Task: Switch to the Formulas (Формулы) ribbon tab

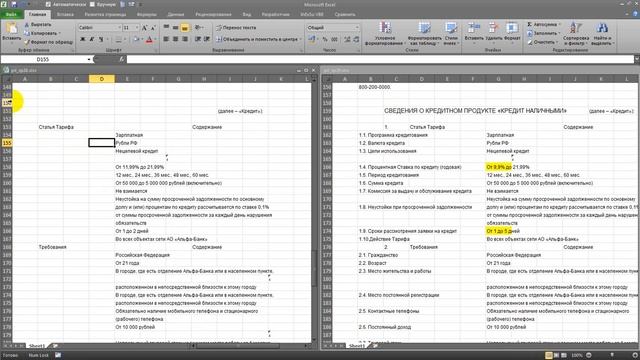Action: pos(147,14)
